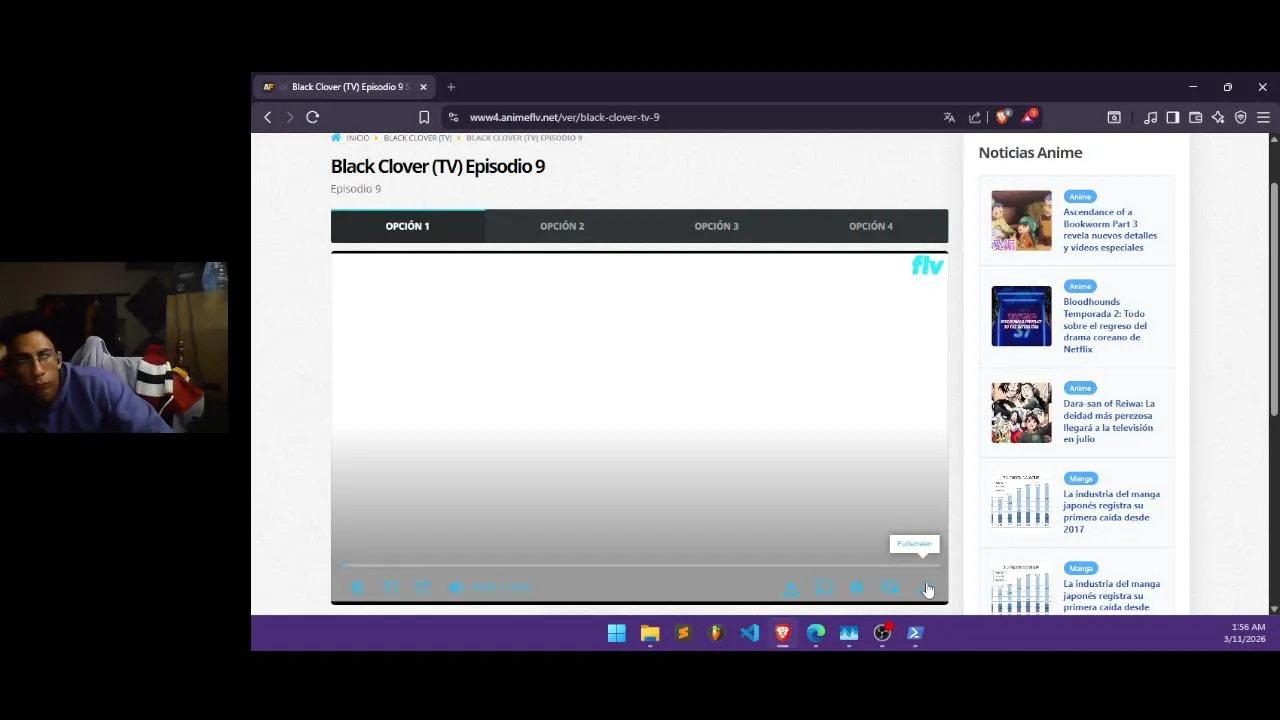Click the Anime tag above Bloodhounds article
This screenshot has width=1280, height=720.
coord(1080,286)
